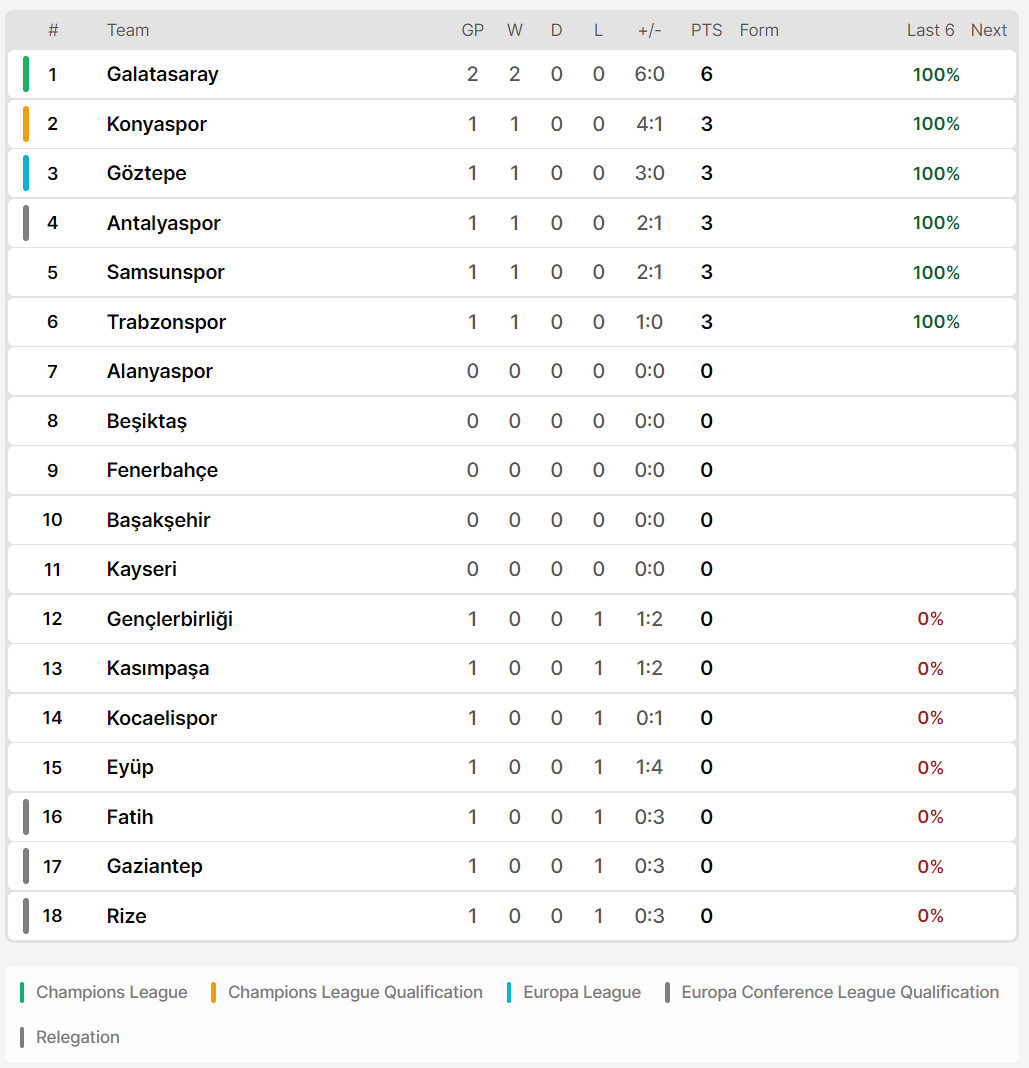Image resolution: width=1029 pixels, height=1068 pixels.
Task: Select Konyaspor in the standings
Action: click(157, 124)
